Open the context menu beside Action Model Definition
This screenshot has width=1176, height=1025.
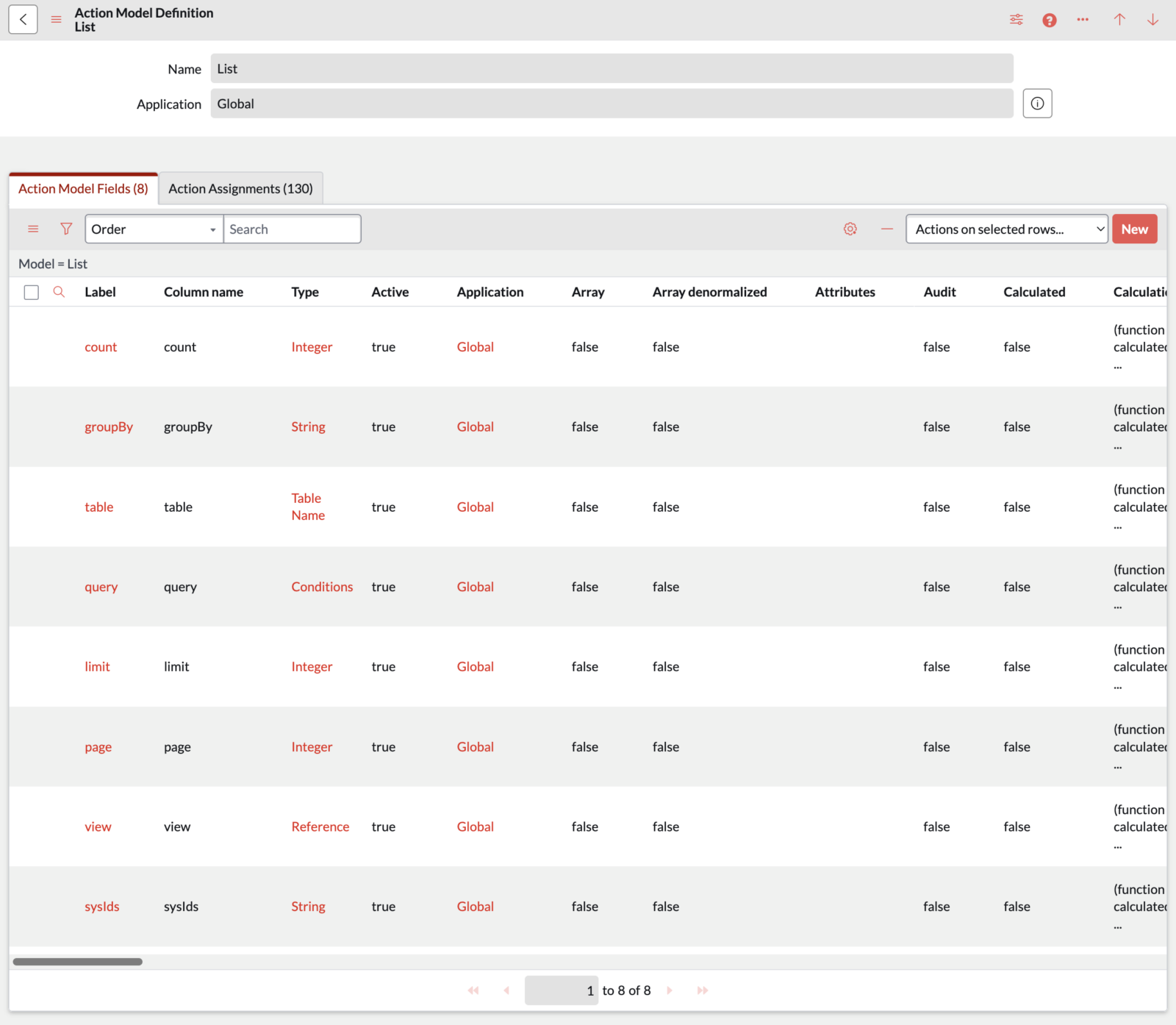(x=57, y=19)
